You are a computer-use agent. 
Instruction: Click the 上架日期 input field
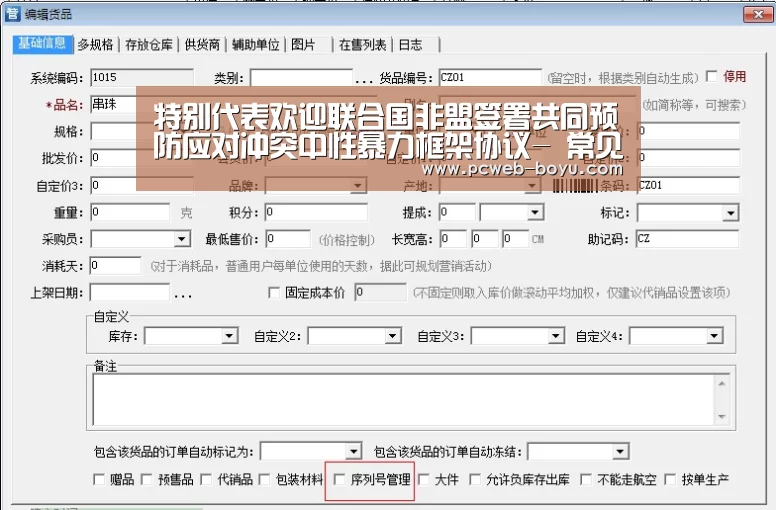click(x=130, y=292)
